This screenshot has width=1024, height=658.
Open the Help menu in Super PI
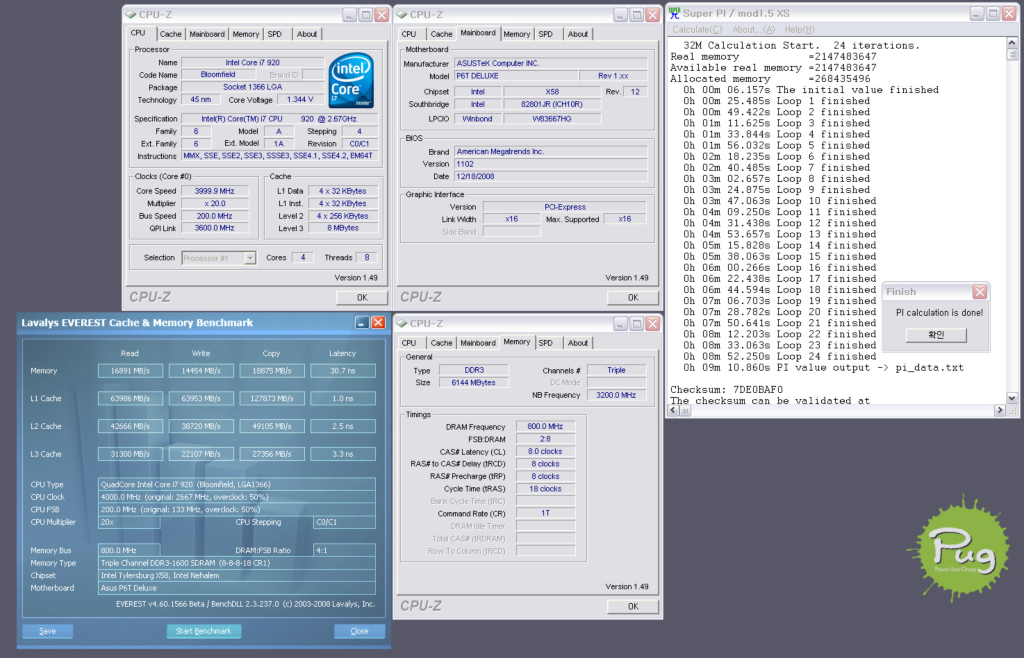pyautogui.click(x=799, y=29)
